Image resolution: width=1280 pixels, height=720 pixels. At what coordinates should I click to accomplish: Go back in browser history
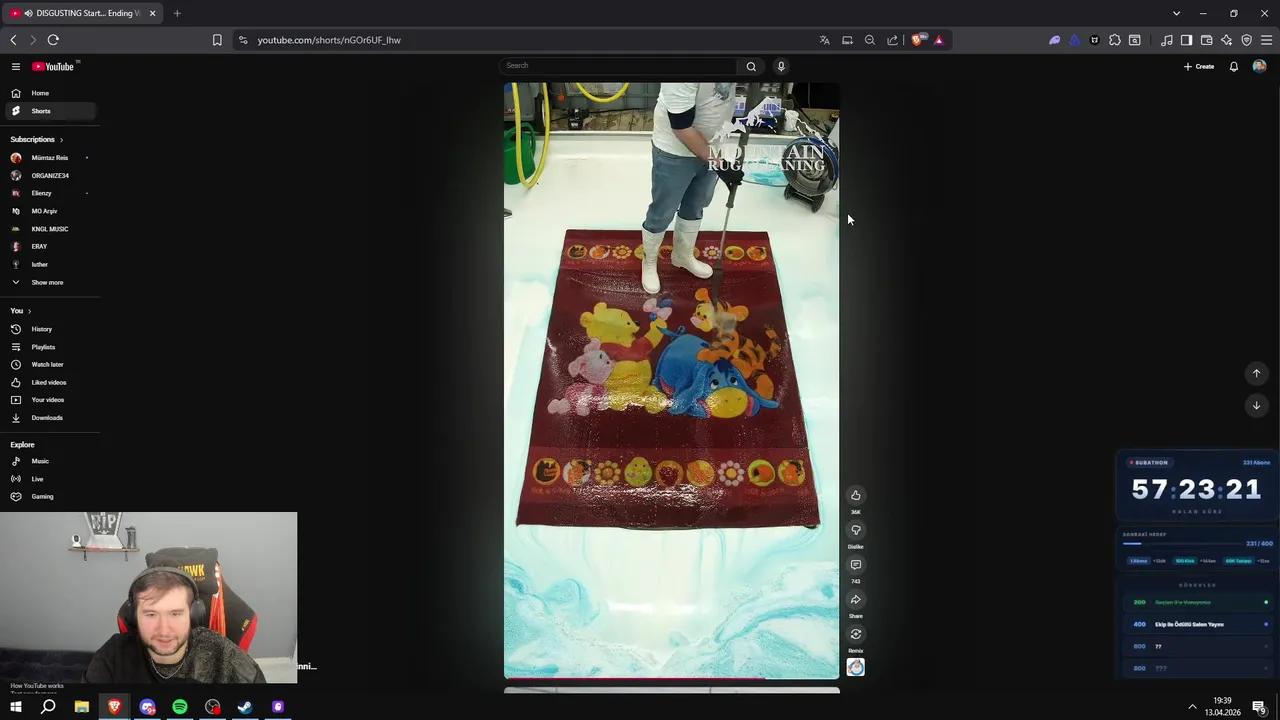click(13, 40)
